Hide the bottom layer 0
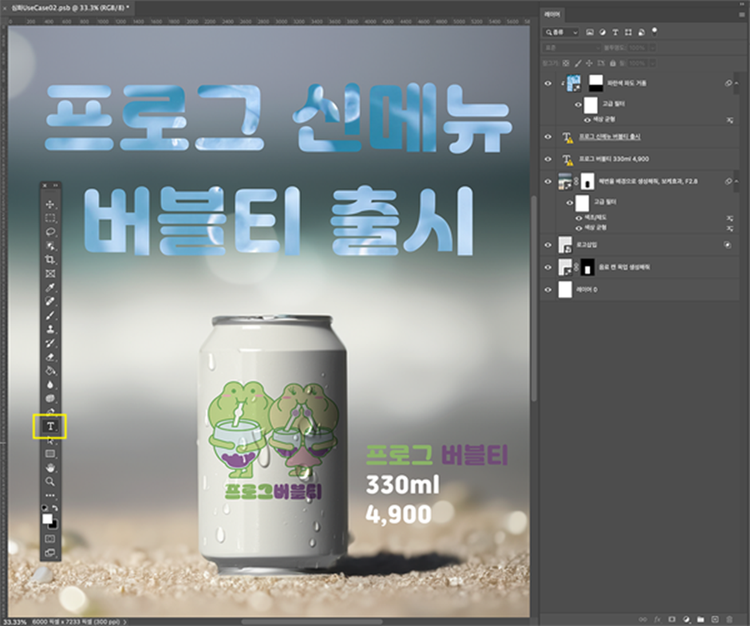750x626 pixels. [548, 289]
